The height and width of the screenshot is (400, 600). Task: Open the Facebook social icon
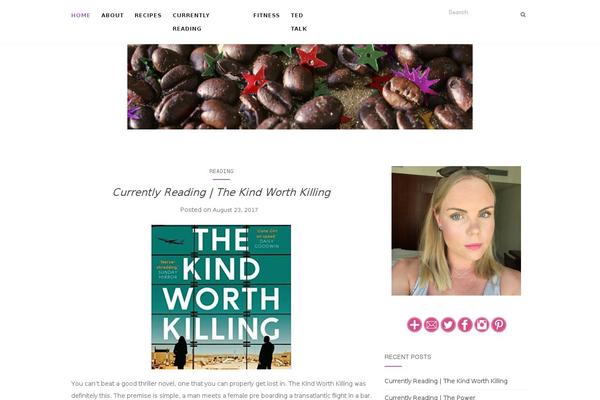(x=465, y=325)
